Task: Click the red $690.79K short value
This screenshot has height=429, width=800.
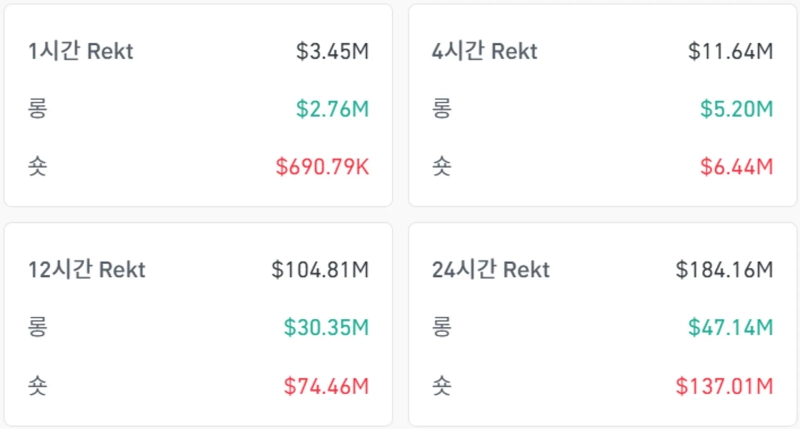Action: tap(320, 166)
